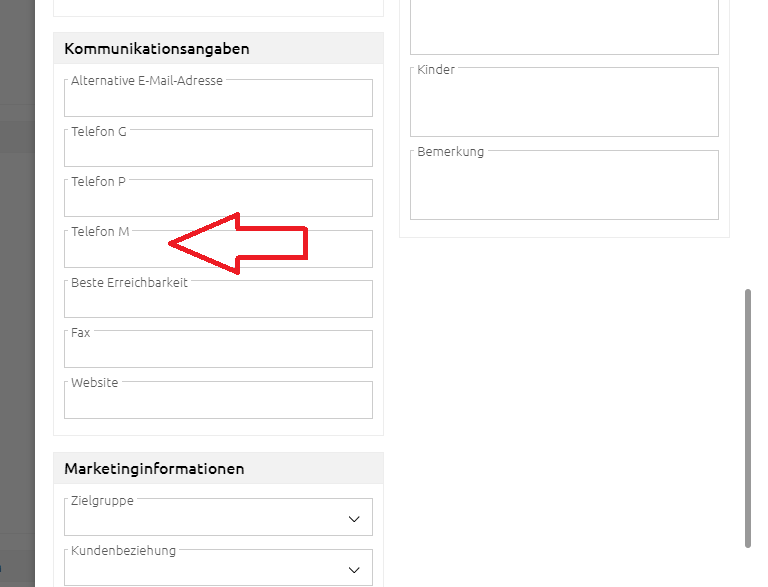Image resolution: width=768 pixels, height=587 pixels.
Task: Click the text area above Kinder
Action: point(564,28)
